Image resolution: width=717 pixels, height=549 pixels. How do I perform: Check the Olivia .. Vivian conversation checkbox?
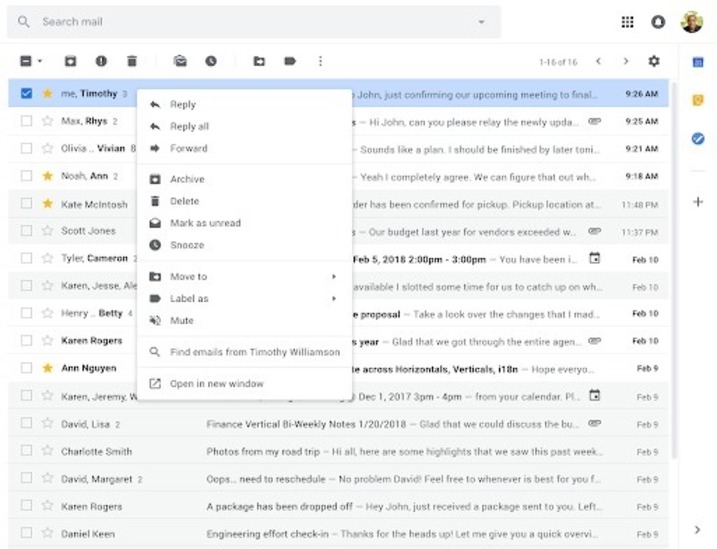pyautogui.click(x=27, y=149)
